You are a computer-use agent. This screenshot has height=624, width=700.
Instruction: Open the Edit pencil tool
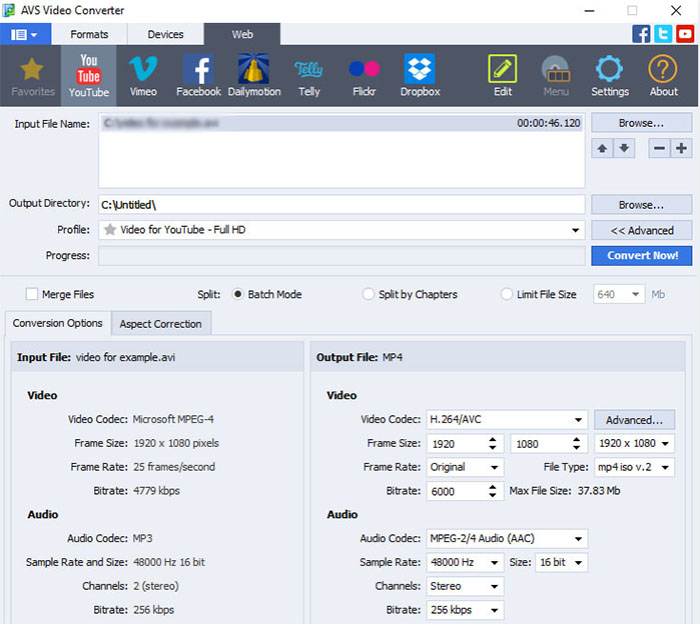click(503, 76)
